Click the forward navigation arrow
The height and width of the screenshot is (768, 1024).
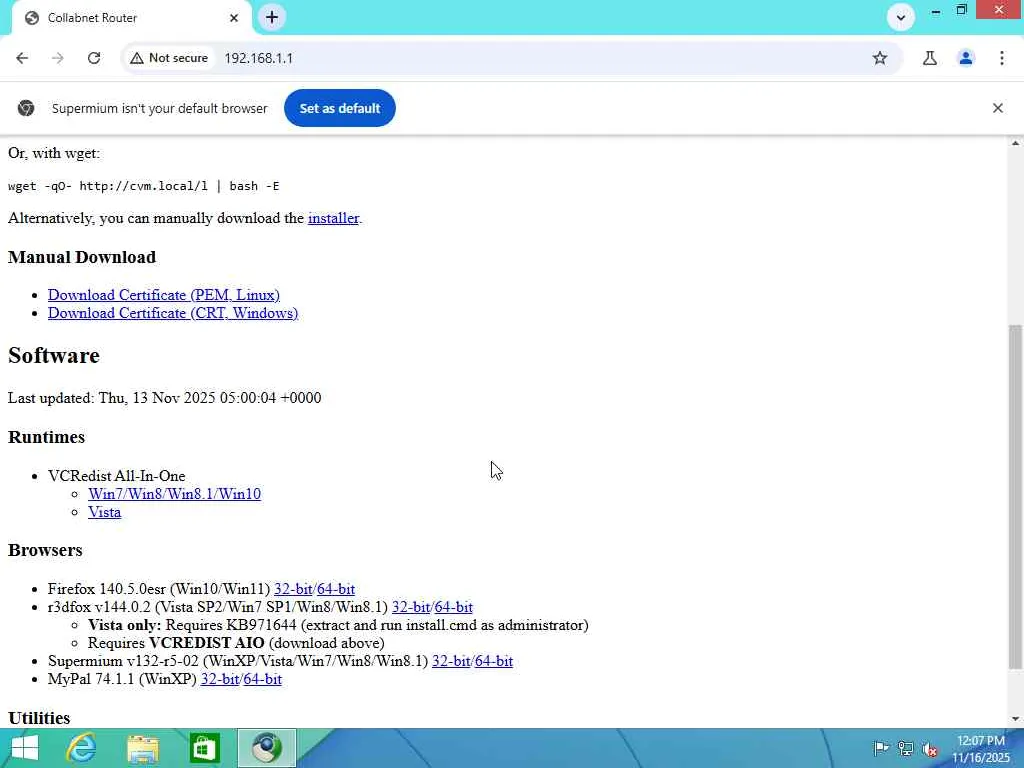click(57, 58)
